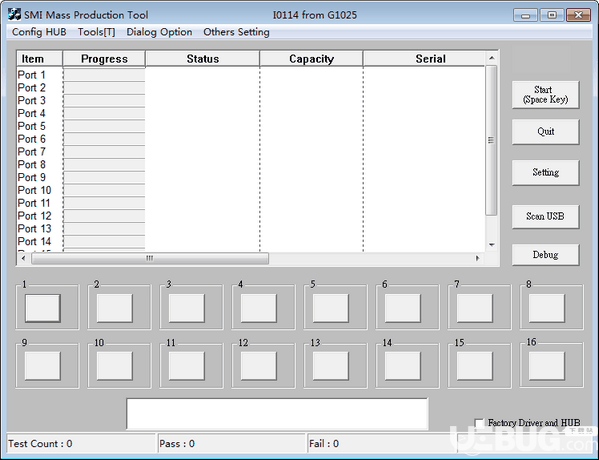Click port slot button 1
599x460 pixels.
point(43,308)
